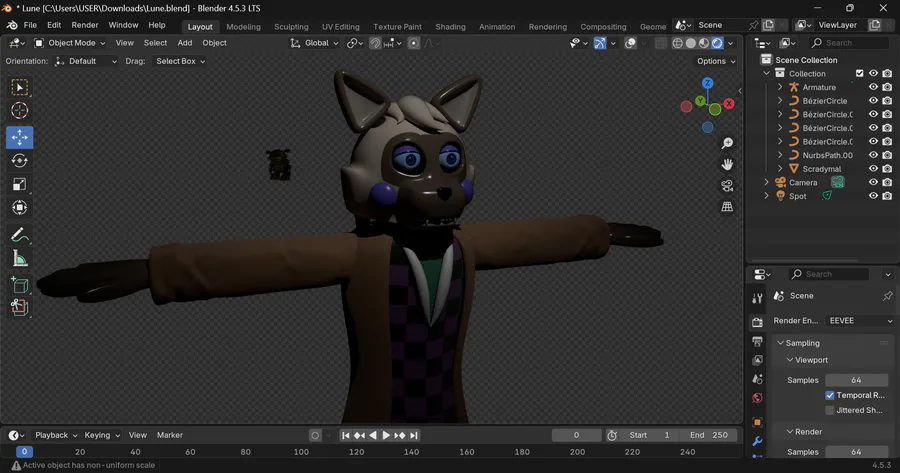900x473 pixels.
Task: Open the Object Mode dropdown
Action: [x=70, y=43]
